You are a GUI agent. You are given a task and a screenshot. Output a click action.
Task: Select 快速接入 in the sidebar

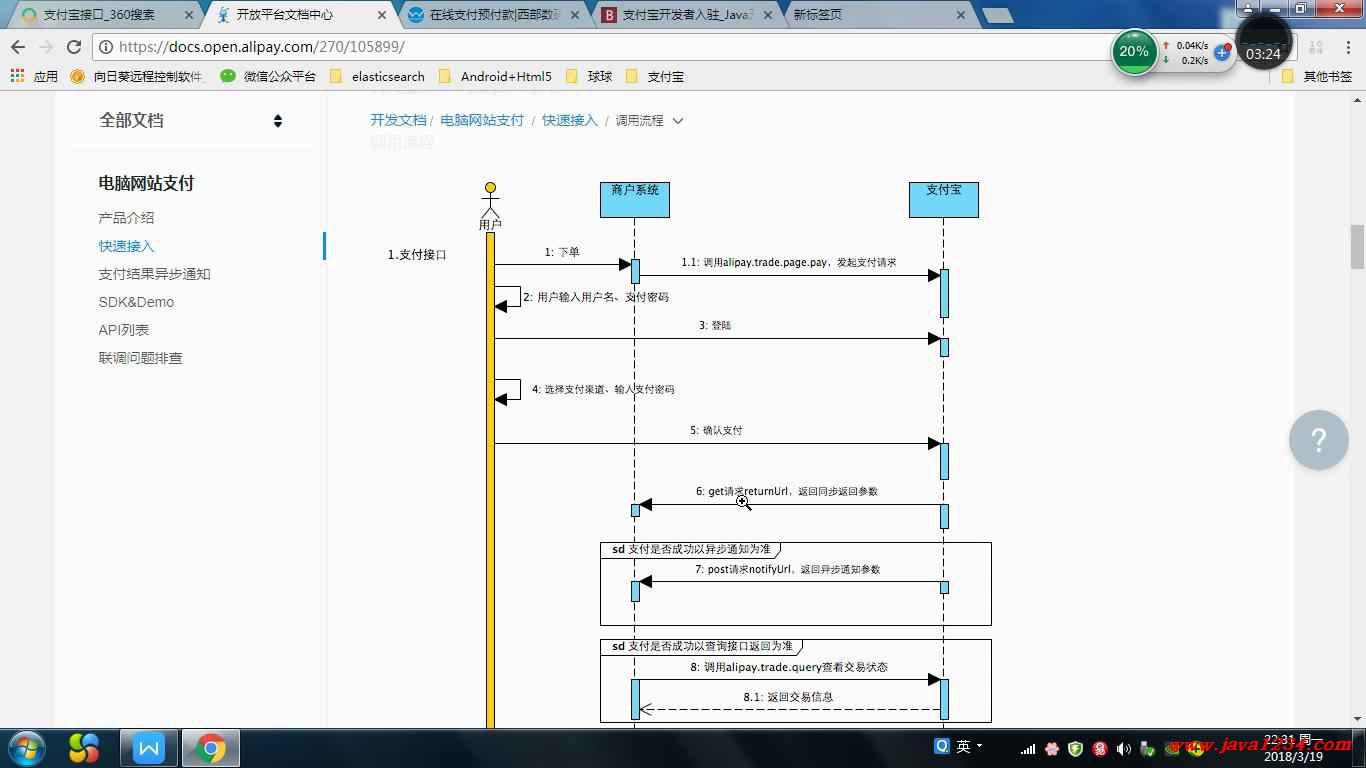[x=126, y=246]
